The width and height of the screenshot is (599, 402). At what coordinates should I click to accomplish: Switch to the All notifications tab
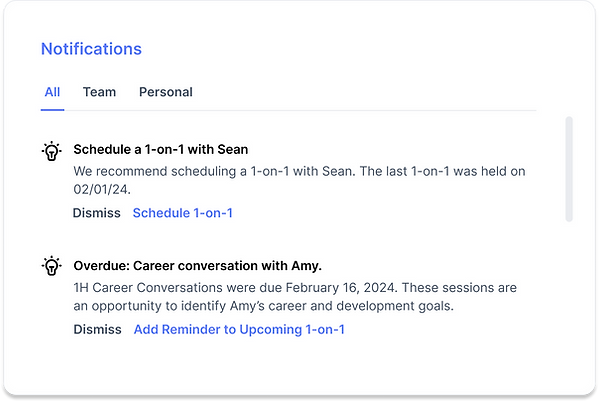(52, 92)
